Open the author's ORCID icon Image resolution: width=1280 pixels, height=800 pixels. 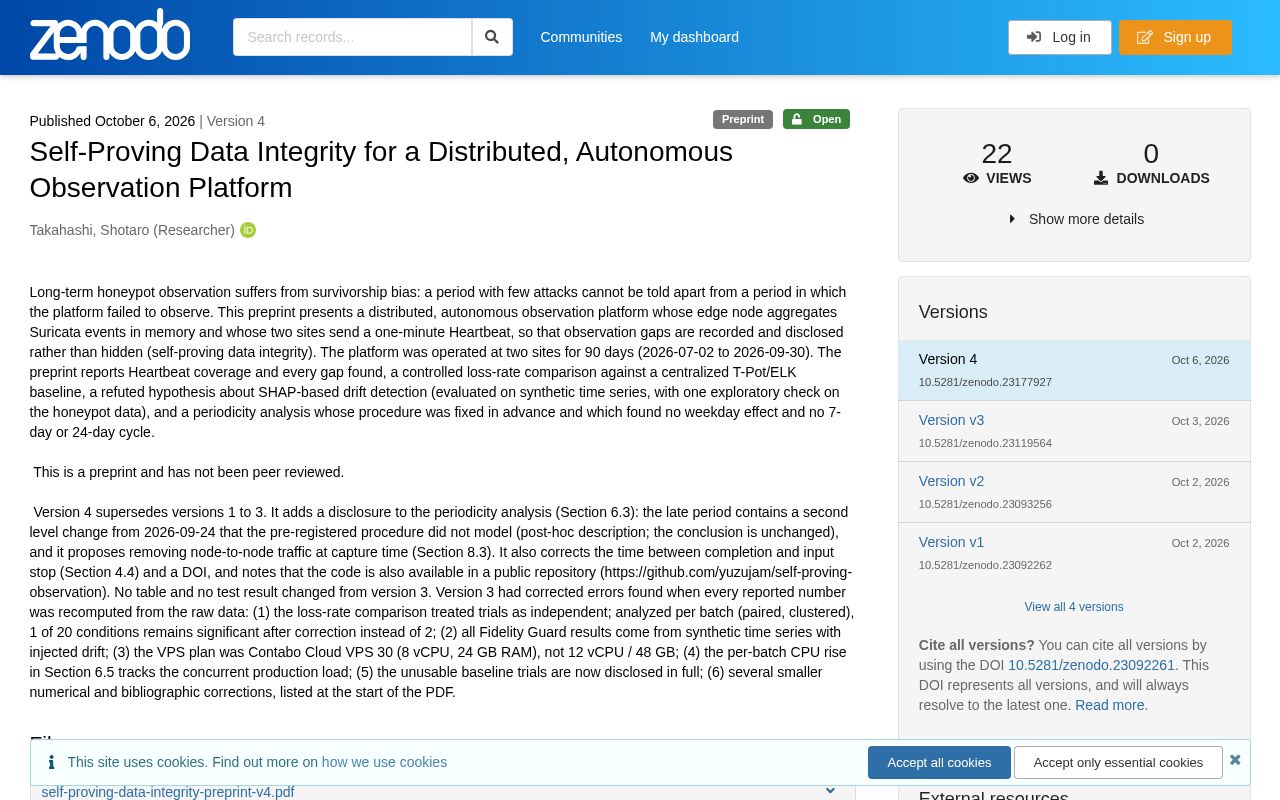coord(248,230)
